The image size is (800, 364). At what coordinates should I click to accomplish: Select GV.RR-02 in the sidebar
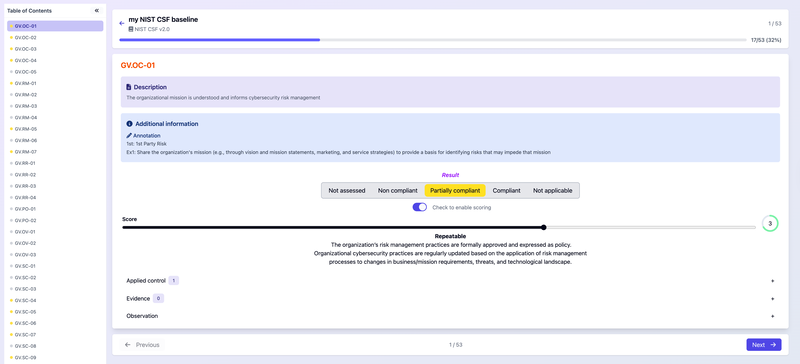tap(26, 175)
